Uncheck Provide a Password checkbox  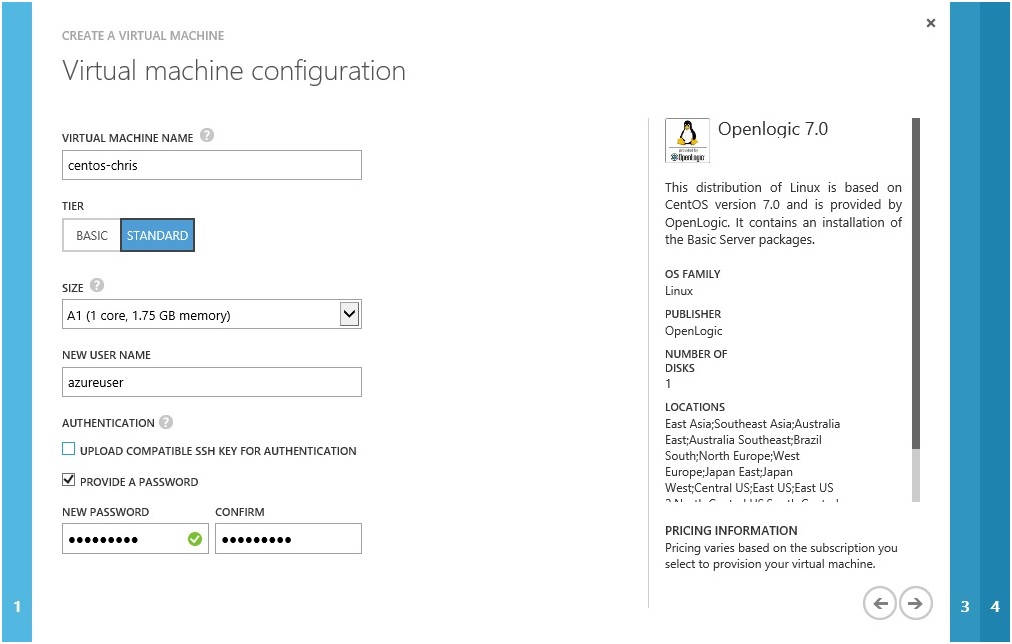pos(68,480)
